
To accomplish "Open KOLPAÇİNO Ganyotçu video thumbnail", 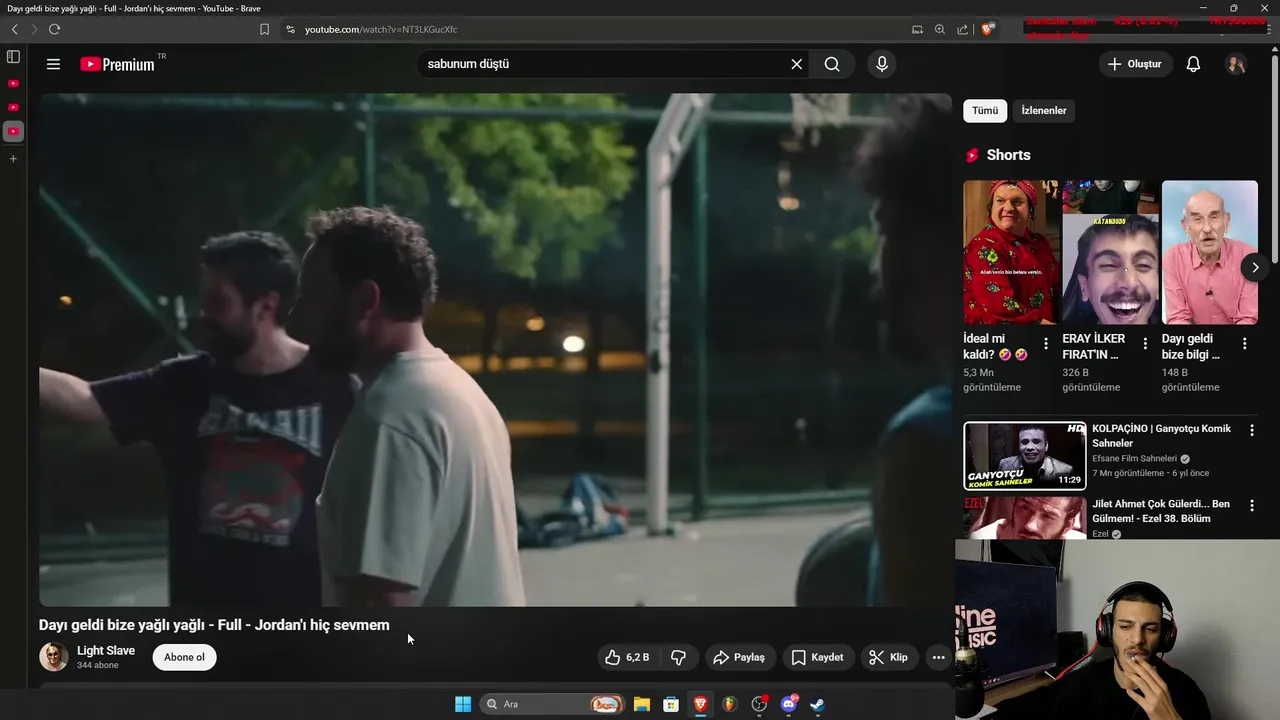I will [x=1024, y=455].
